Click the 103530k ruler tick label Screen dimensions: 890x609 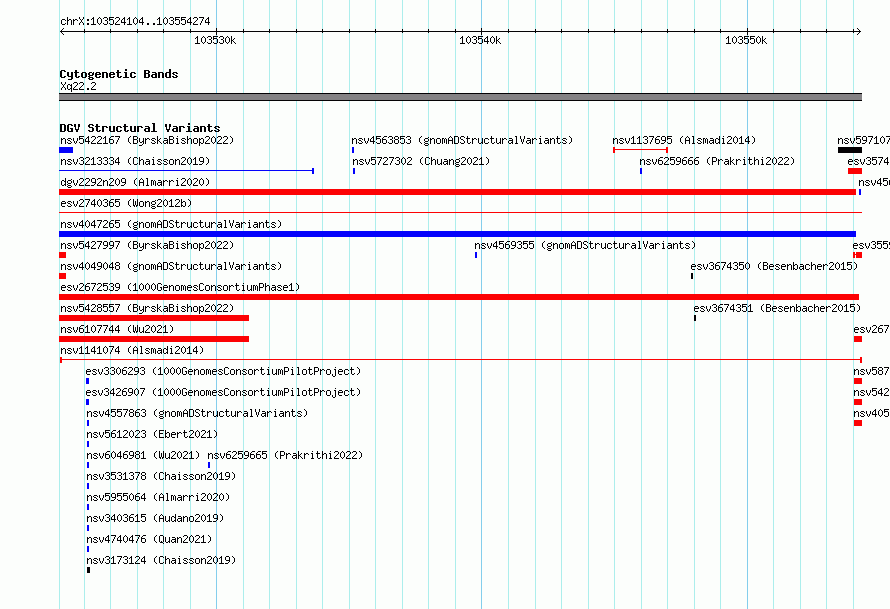pyautogui.click(x=215, y=40)
